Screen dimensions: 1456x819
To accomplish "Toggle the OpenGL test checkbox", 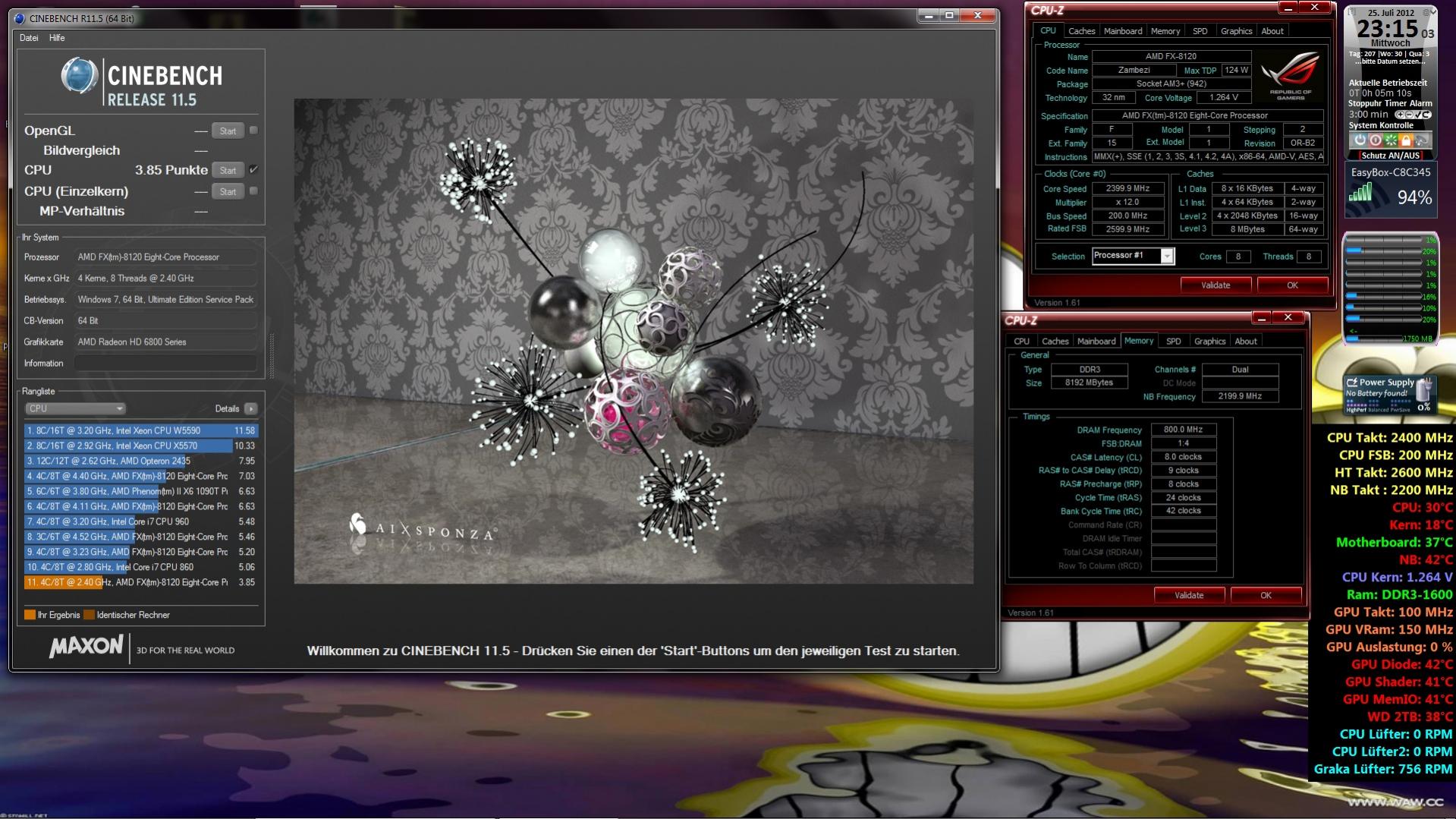I will click(x=253, y=131).
